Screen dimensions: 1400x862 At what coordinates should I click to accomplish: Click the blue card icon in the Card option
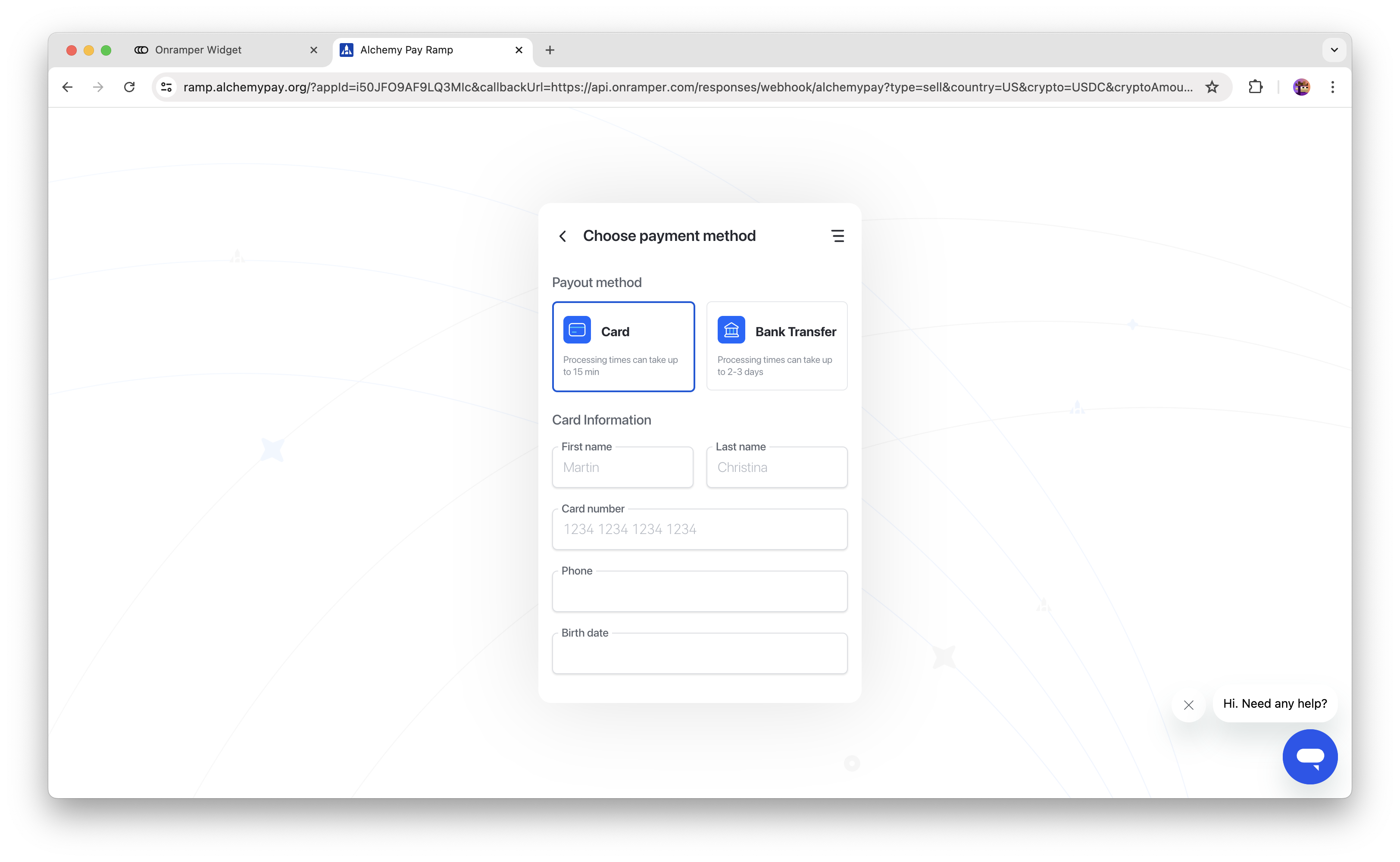[577, 330]
